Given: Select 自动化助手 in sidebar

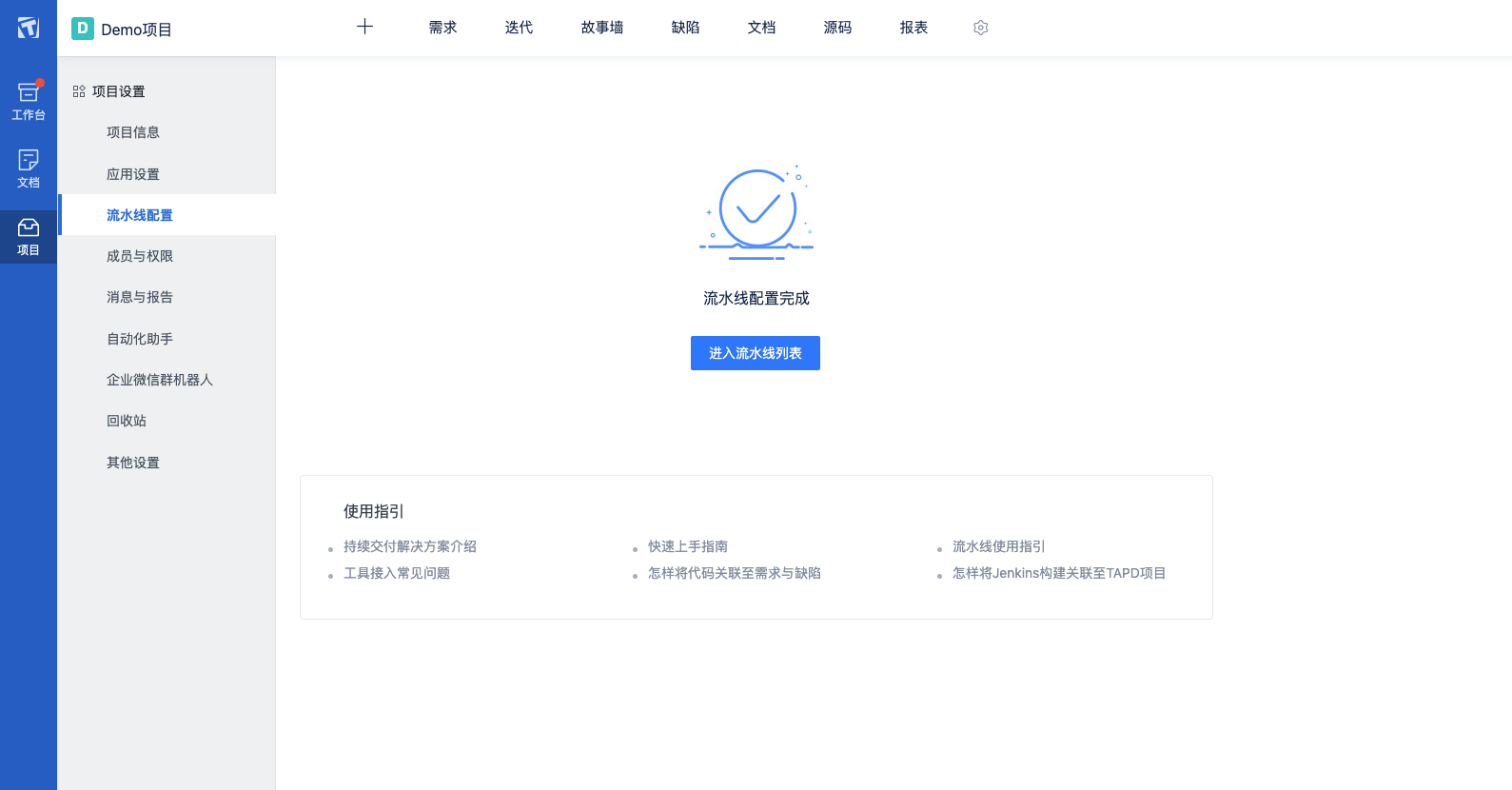Looking at the screenshot, I should point(140,339).
